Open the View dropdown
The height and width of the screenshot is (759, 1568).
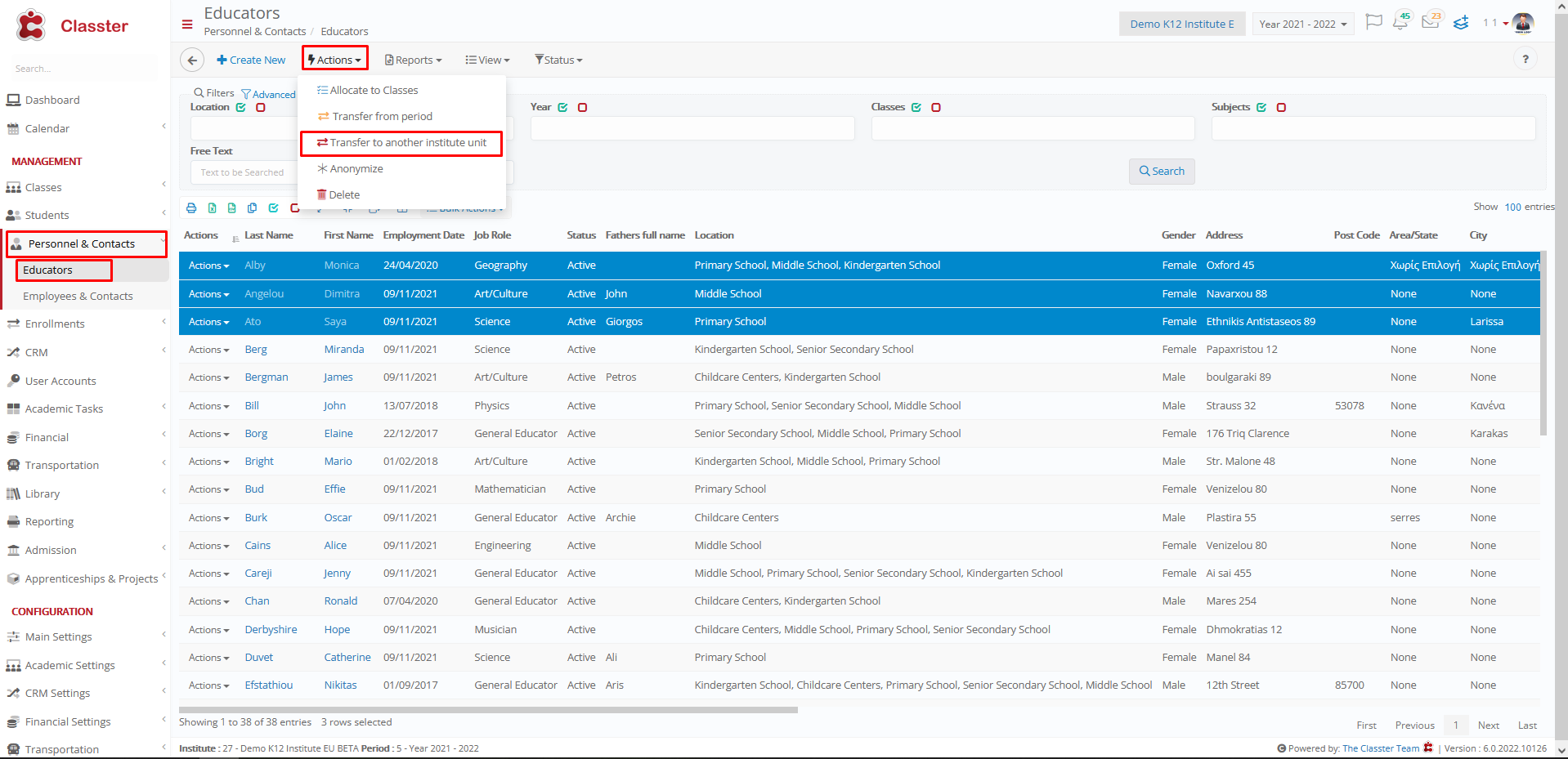tap(487, 60)
